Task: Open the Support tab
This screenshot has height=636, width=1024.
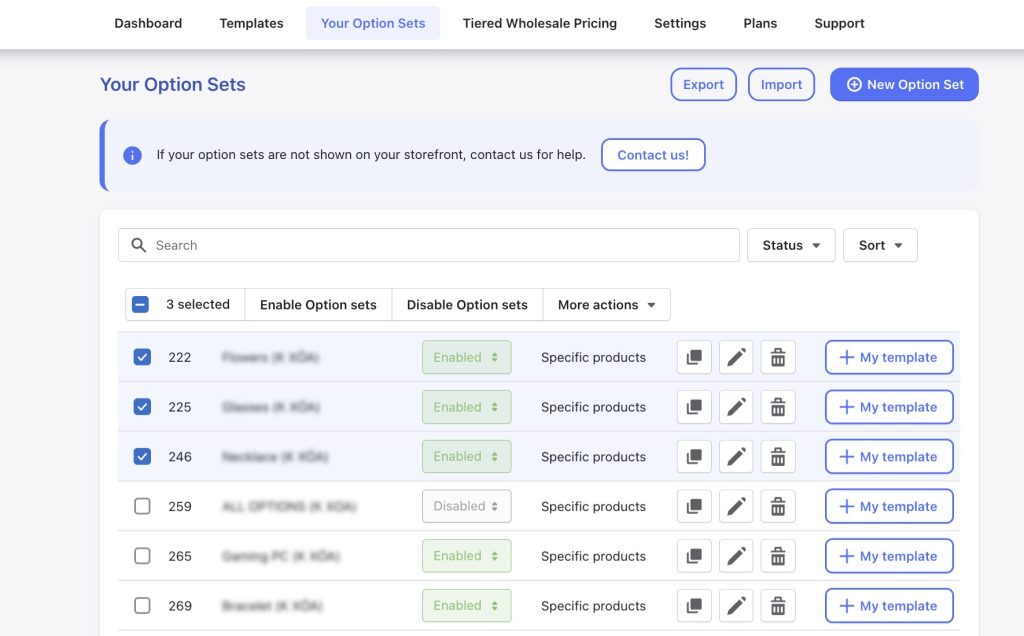Action: pyautogui.click(x=839, y=24)
